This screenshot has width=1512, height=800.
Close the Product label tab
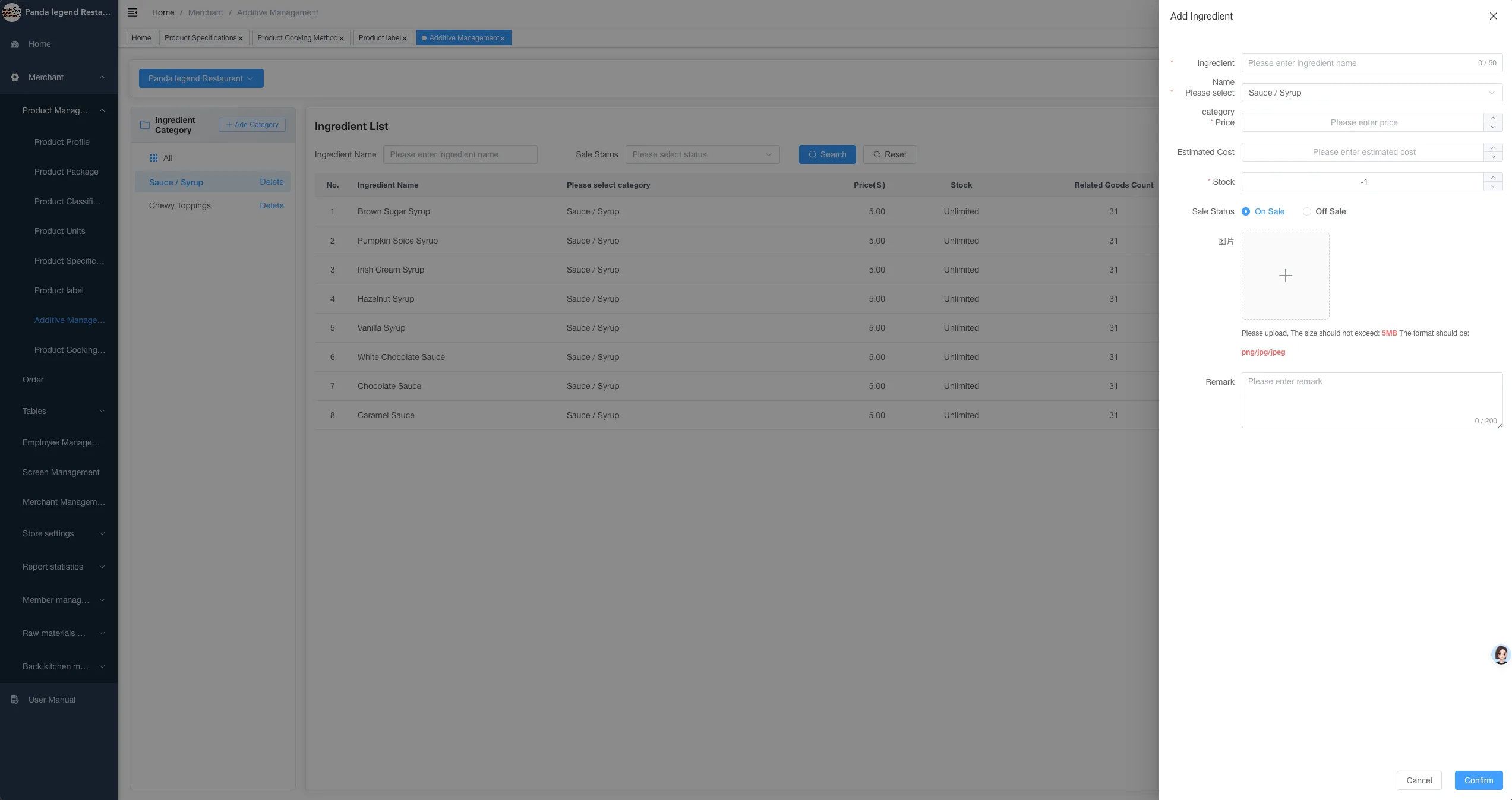coord(405,39)
